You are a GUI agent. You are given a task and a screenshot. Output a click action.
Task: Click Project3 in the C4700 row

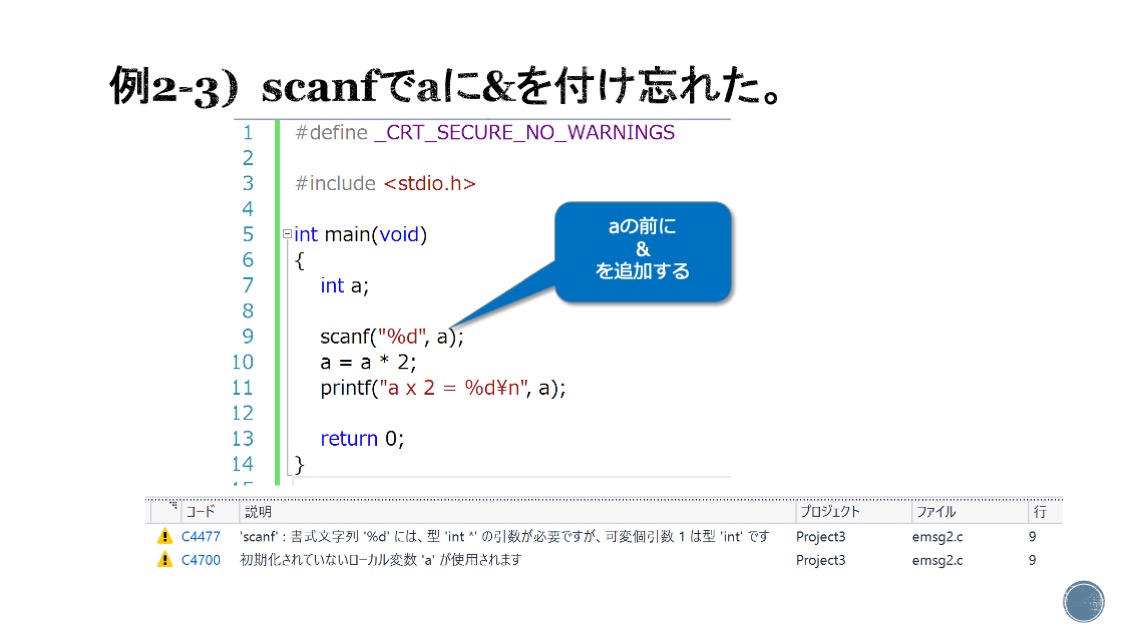coord(820,560)
